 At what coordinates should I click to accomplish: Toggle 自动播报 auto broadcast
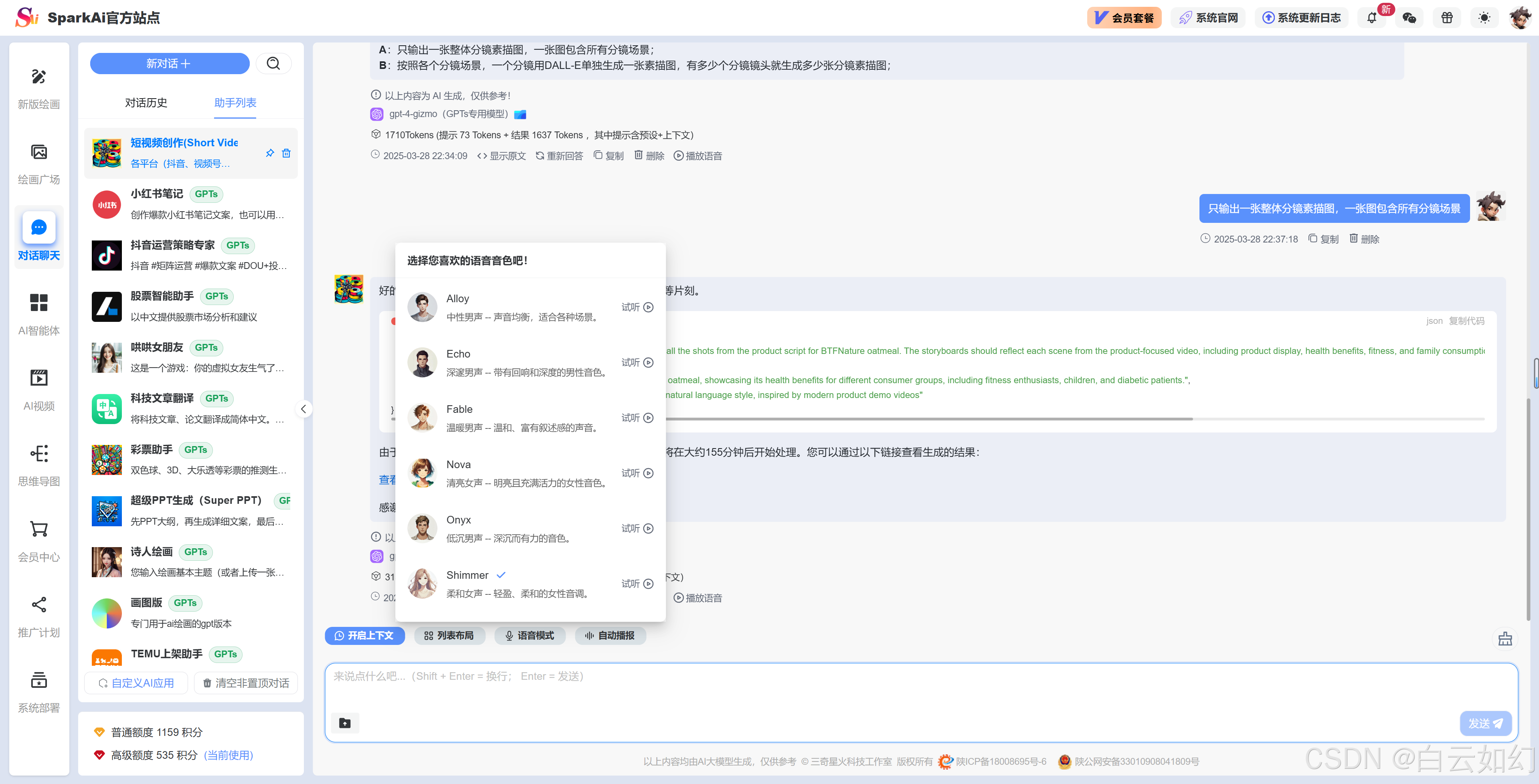pyautogui.click(x=610, y=635)
